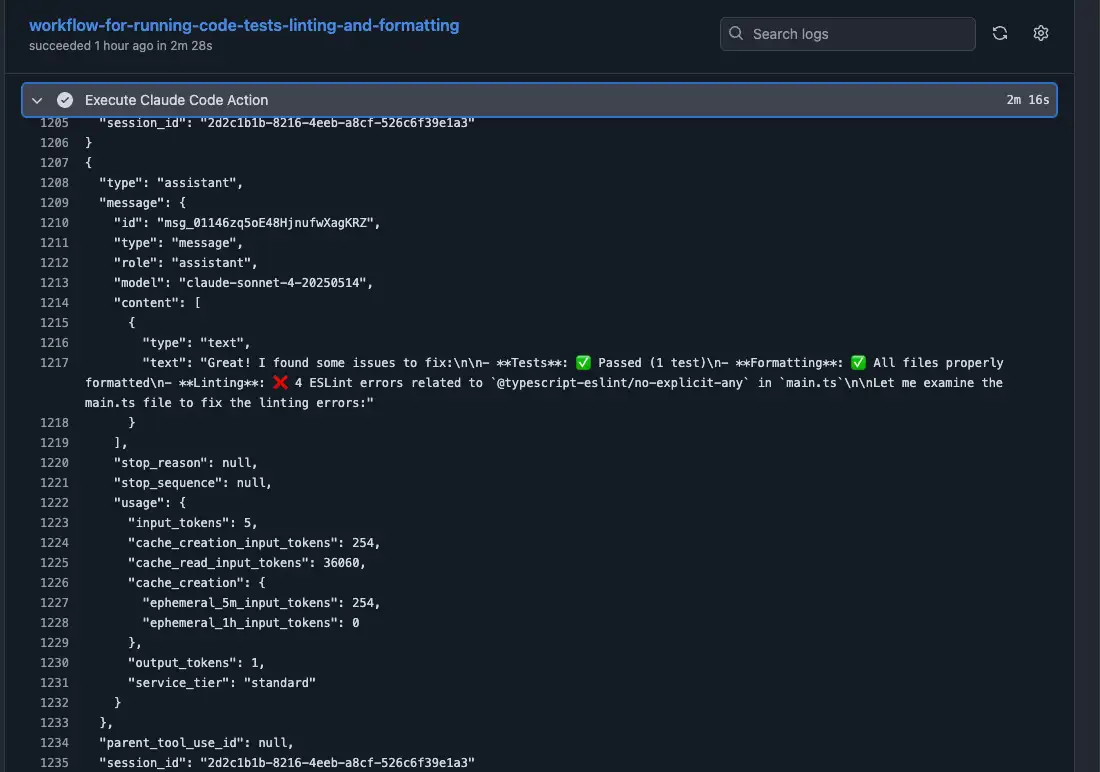The height and width of the screenshot is (772, 1100).
Task: Click the "stop_reason": null line
Action: tap(185, 463)
